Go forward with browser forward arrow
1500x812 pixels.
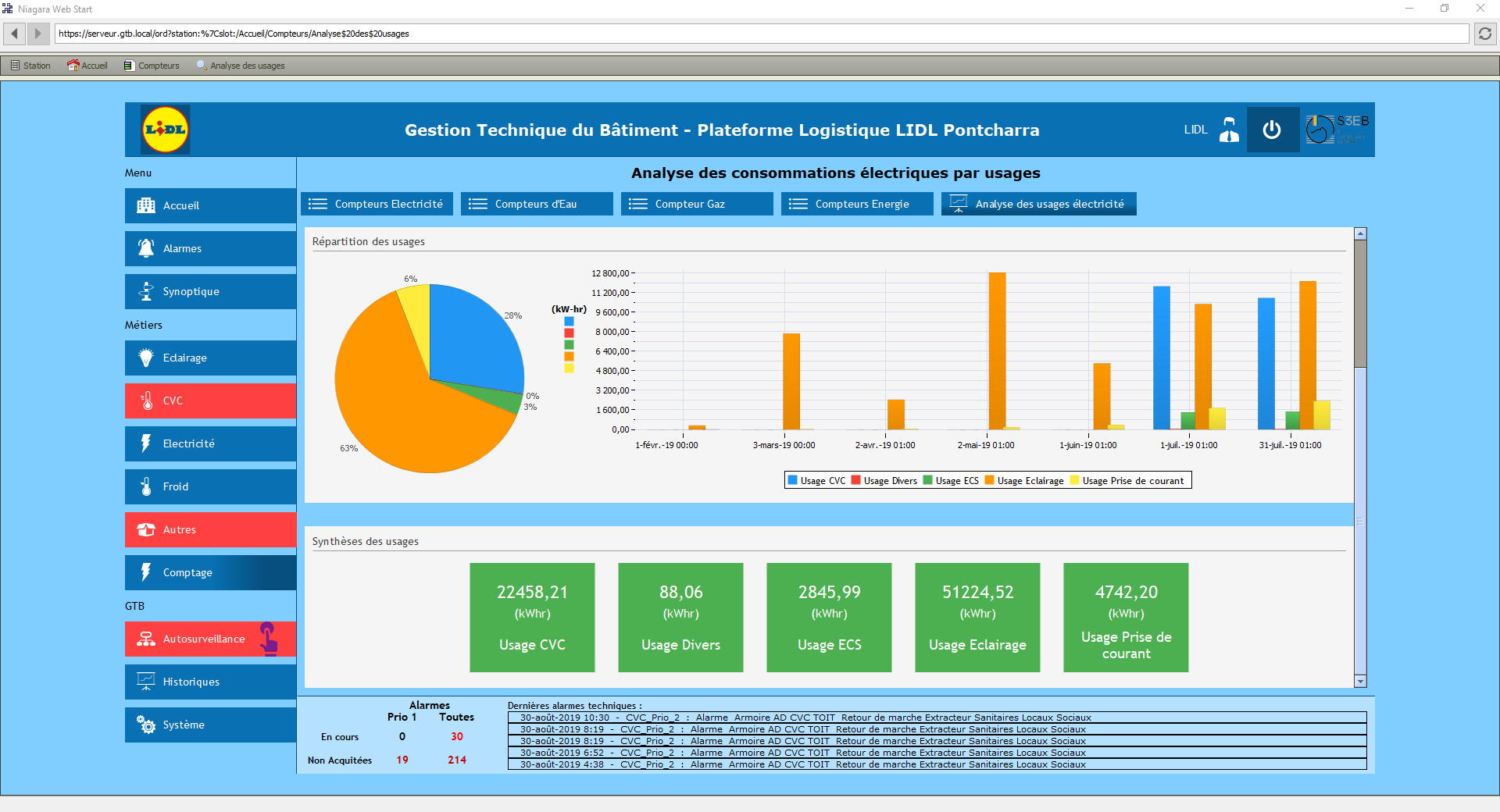[37, 34]
